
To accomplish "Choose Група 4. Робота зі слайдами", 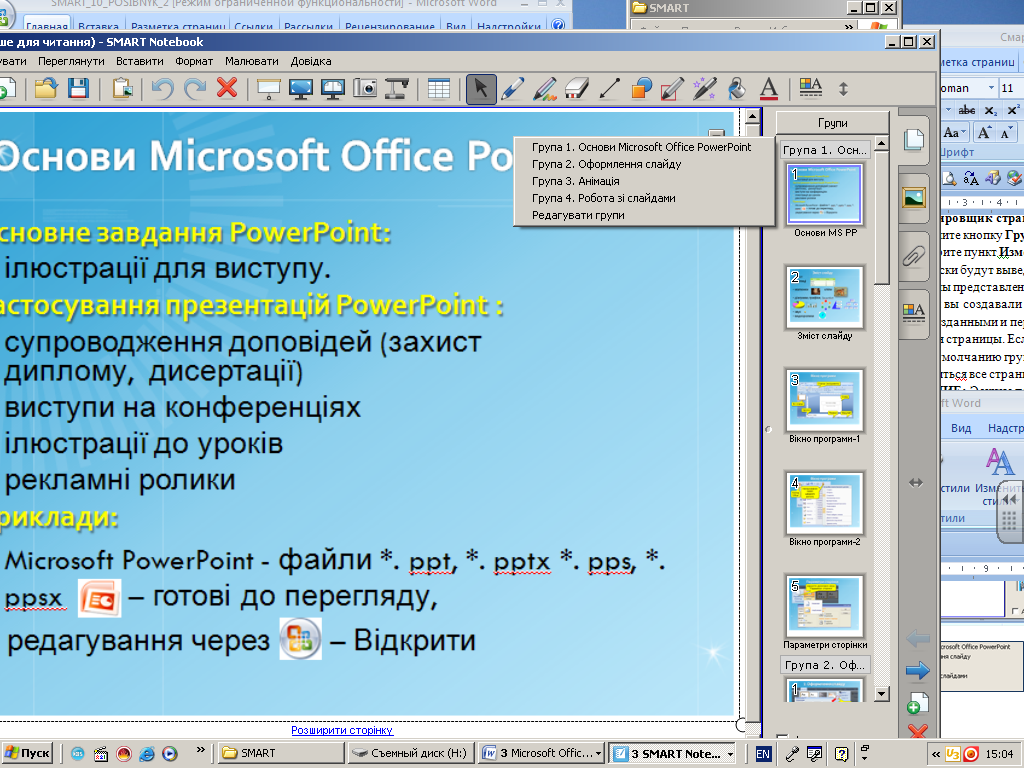I will point(603,198).
